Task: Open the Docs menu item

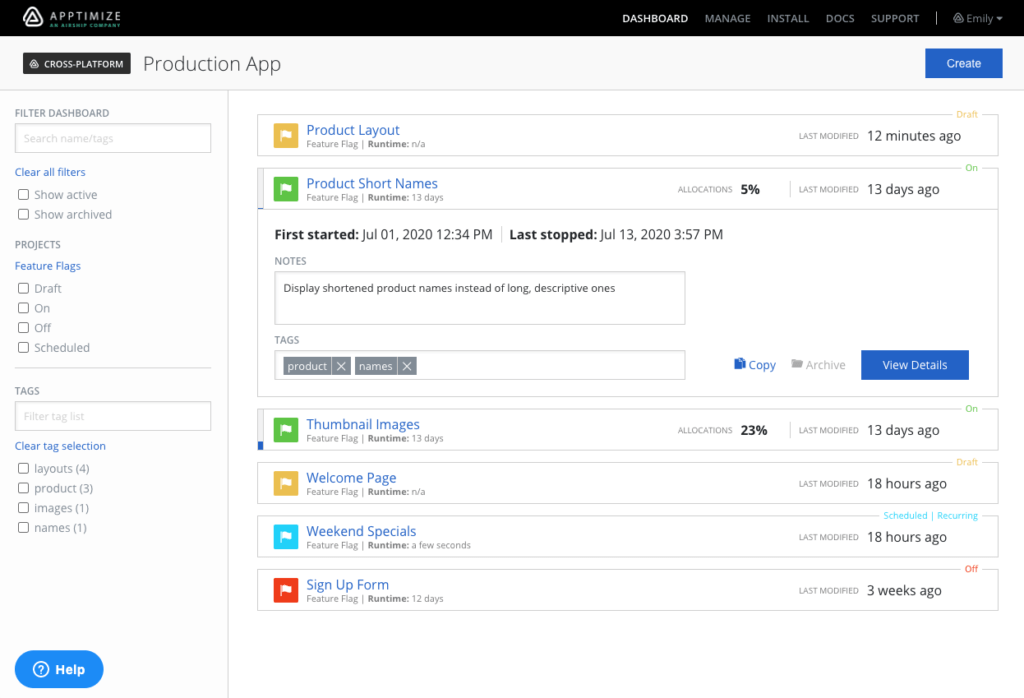Action: point(840,18)
